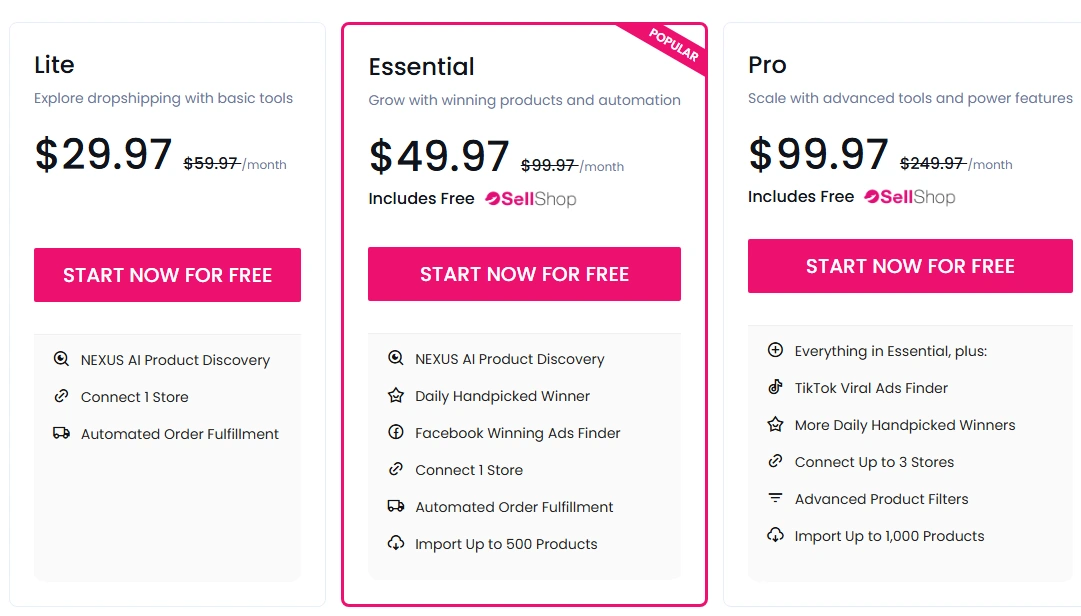
Task: Click the Facebook icon for Winning Ads Finder
Action: (x=396, y=433)
